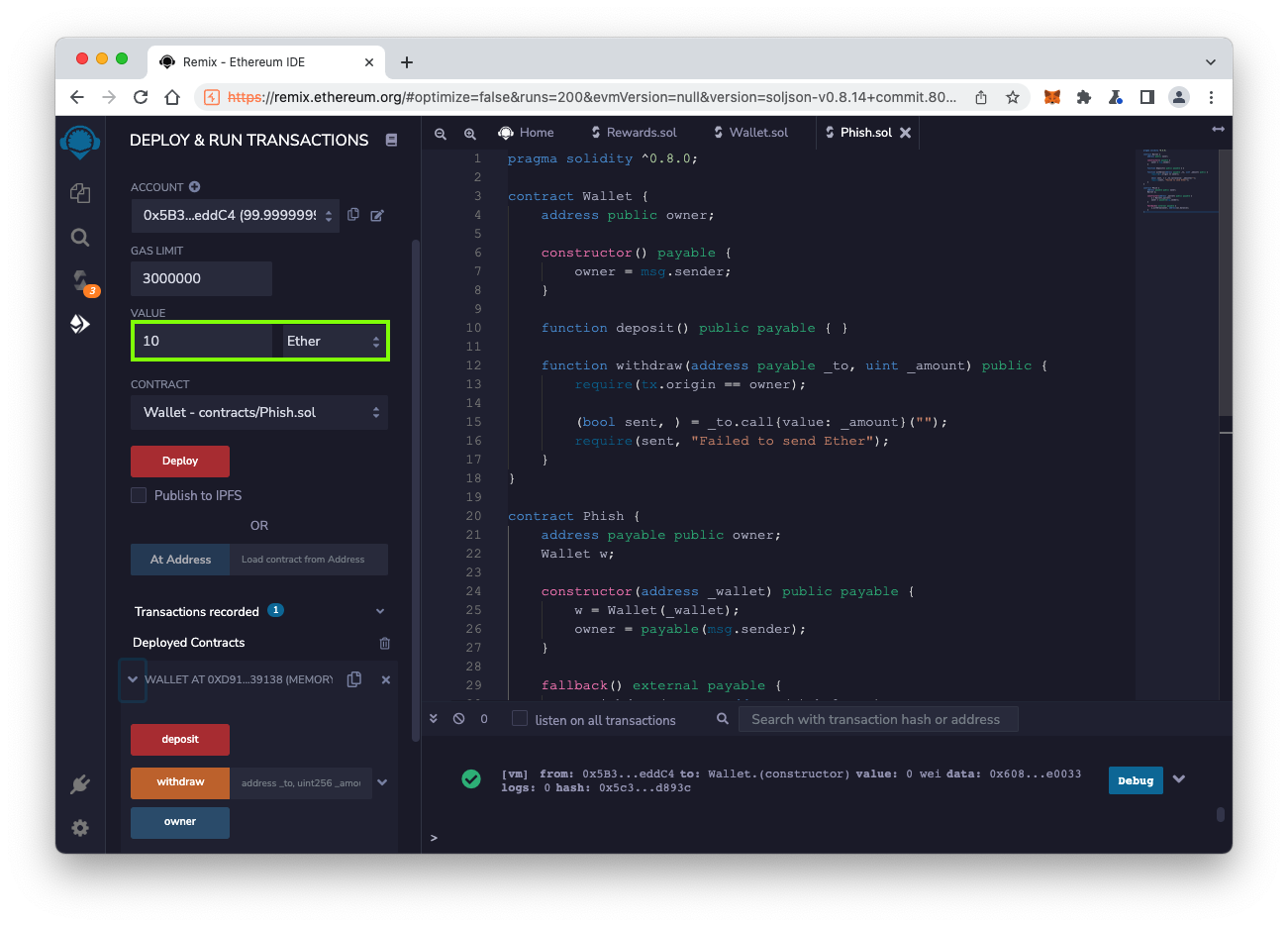Remove the deployed Wallet contract instance
The image size is (1288, 927).
386,679
